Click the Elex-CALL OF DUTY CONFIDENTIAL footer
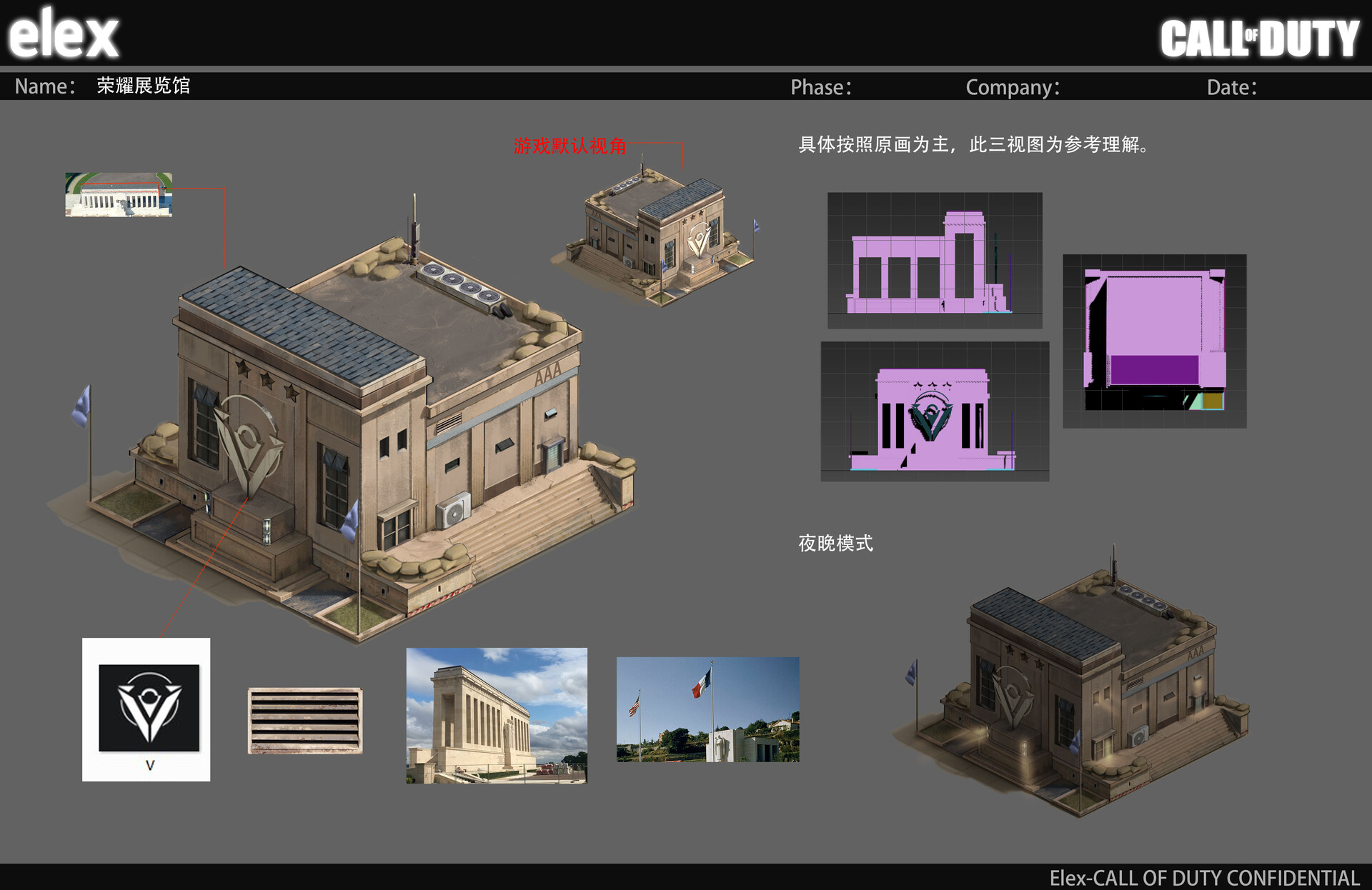The image size is (1372, 890). point(1208,875)
